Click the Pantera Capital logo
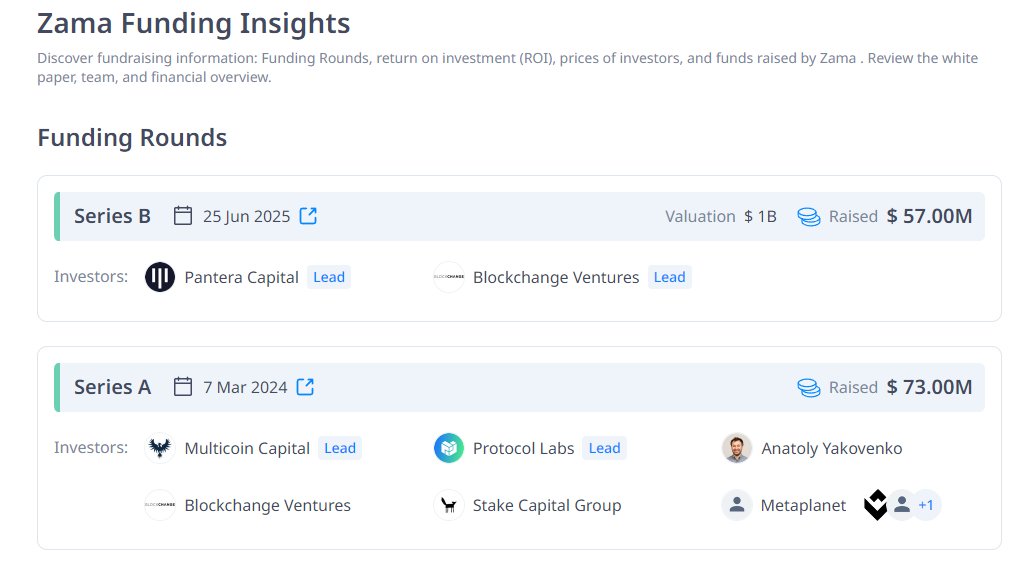 [x=160, y=277]
